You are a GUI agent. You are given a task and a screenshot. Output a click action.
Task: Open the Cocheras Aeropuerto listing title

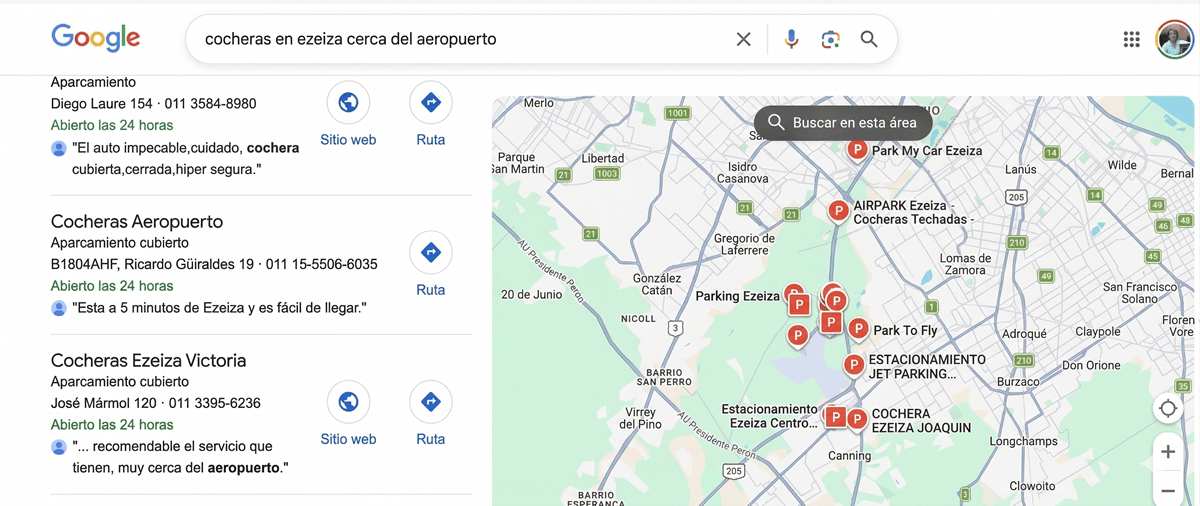[137, 221]
